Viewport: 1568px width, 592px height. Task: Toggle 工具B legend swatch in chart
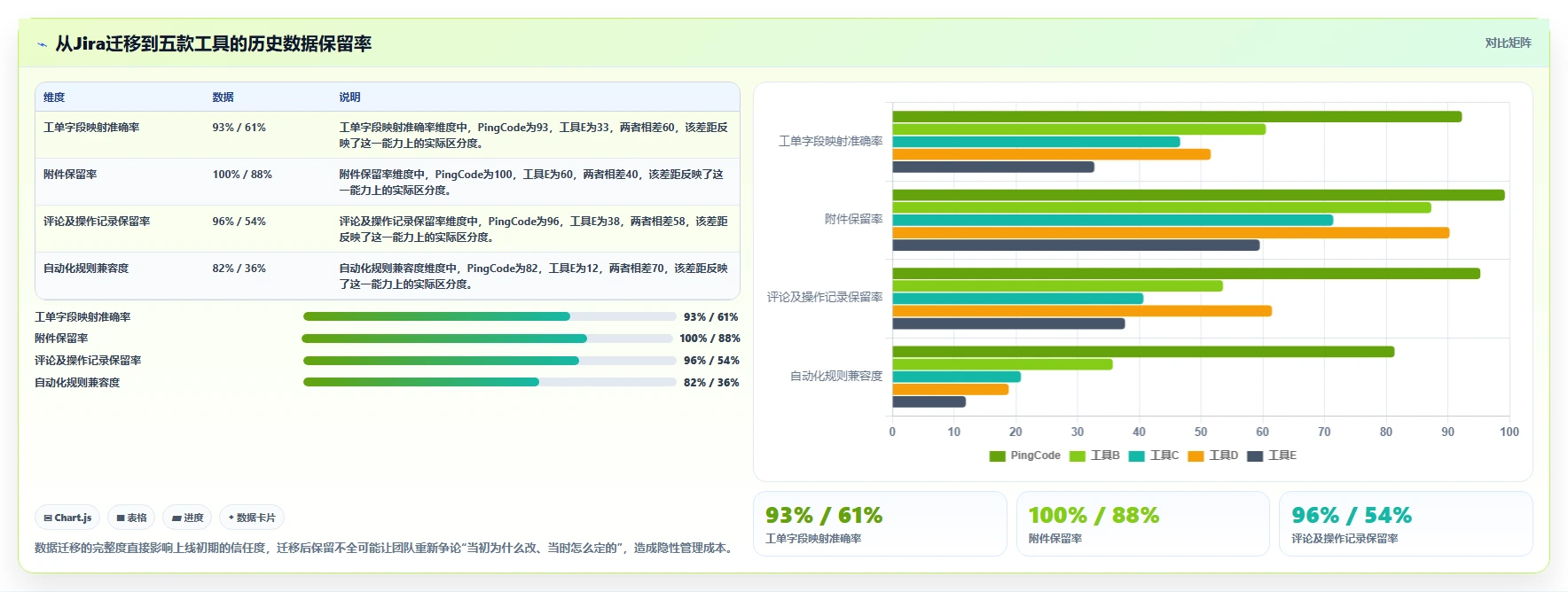pyautogui.click(x=1078, y=456)
